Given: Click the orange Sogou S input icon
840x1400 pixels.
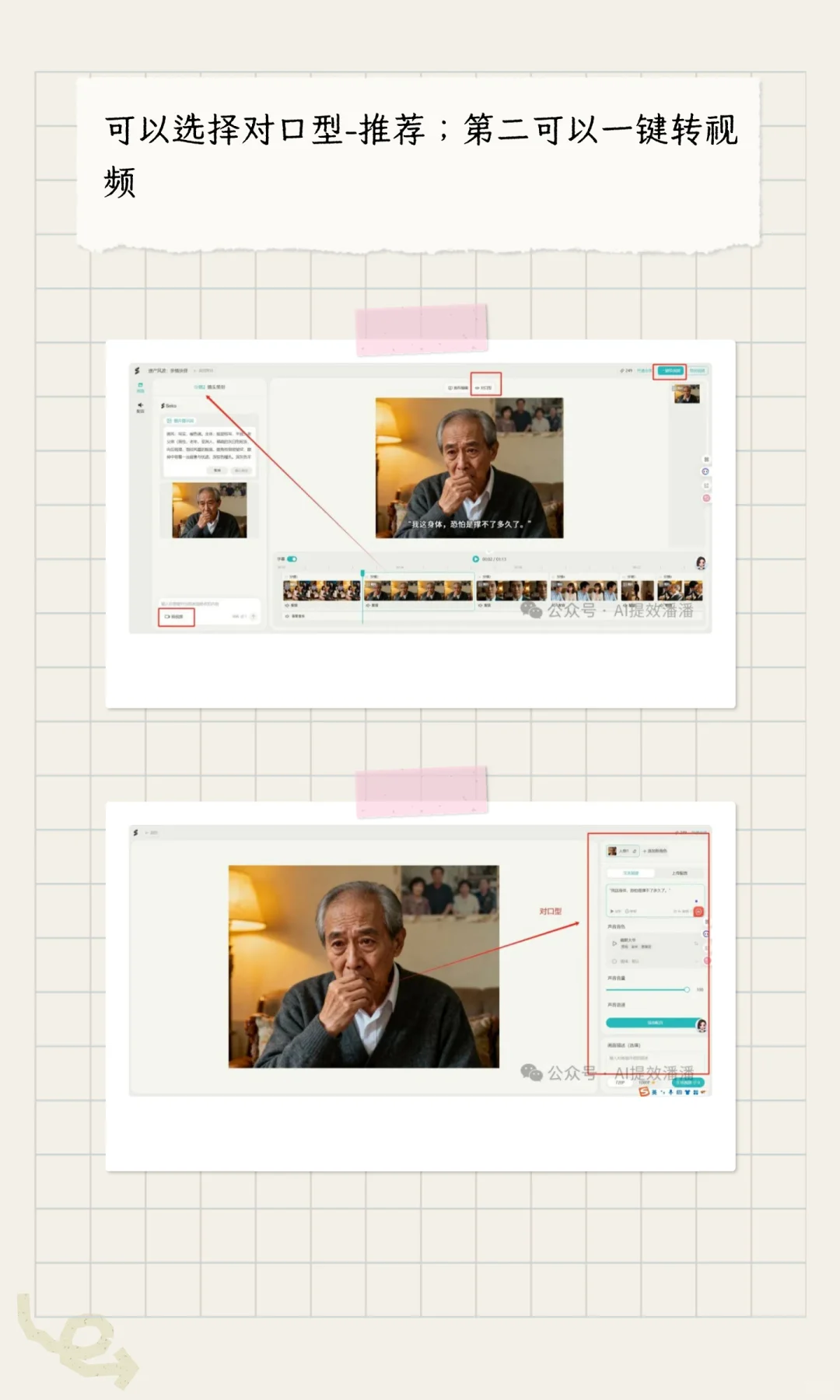Looking at the screenshot, I should 644,1092.
